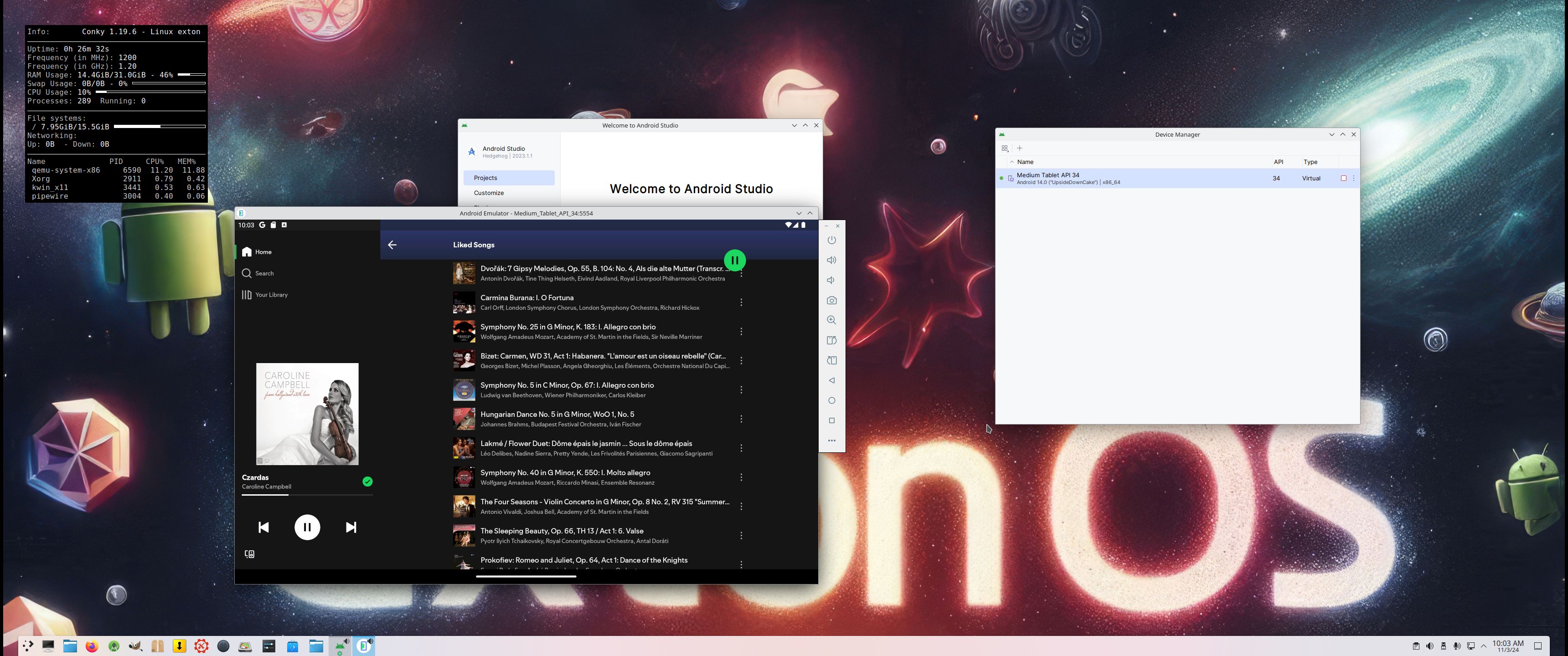Open options menu for The Four Seasons
Image resolution: width=1568 pixels, height=656 pixels.
pyautogui.click(x=742, y=506)
